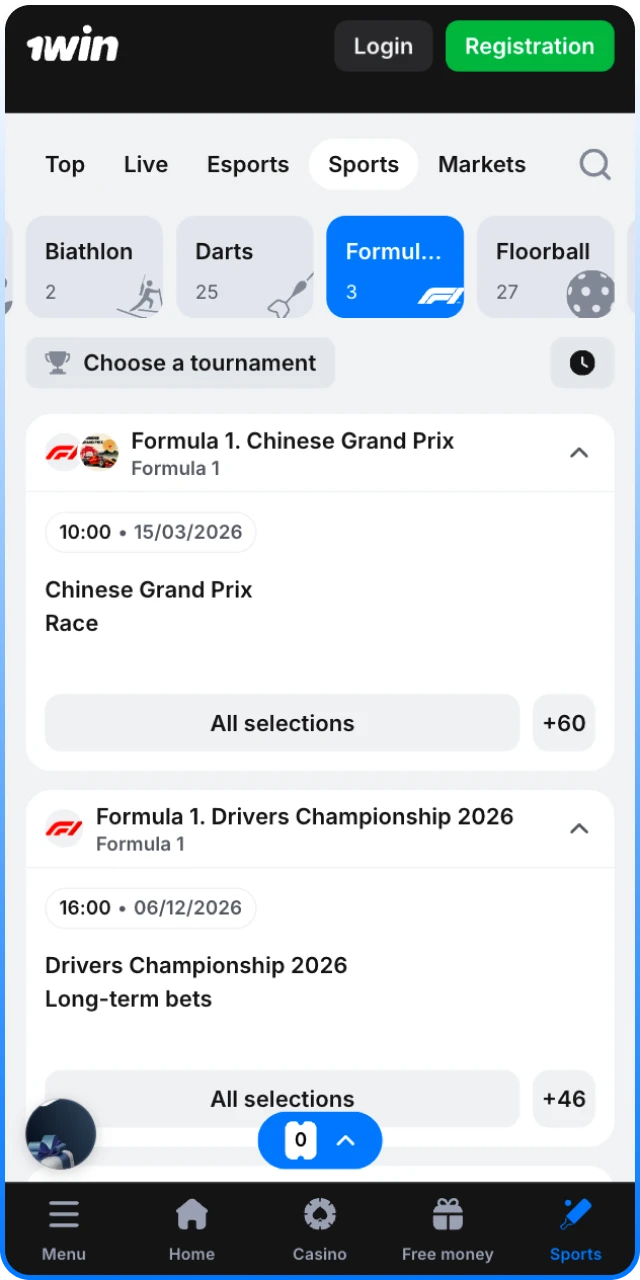This screenshot has height=1280, width=640.
Task: Open the Esports tab
Action: point(247,164)
